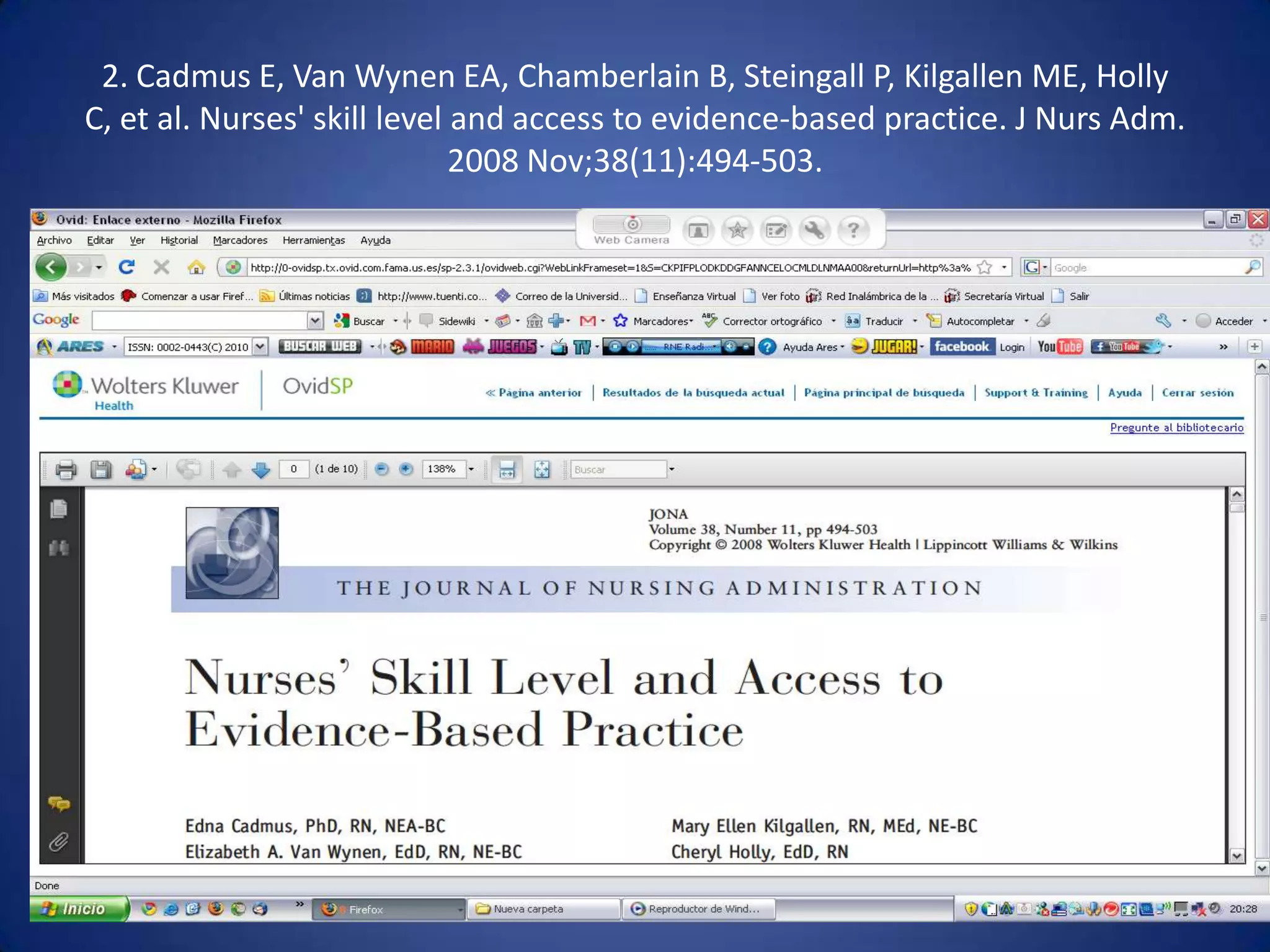Open Resultados de la búsqueda actual link
Viewport: 1270px width, 952px height.
[693, 392]
